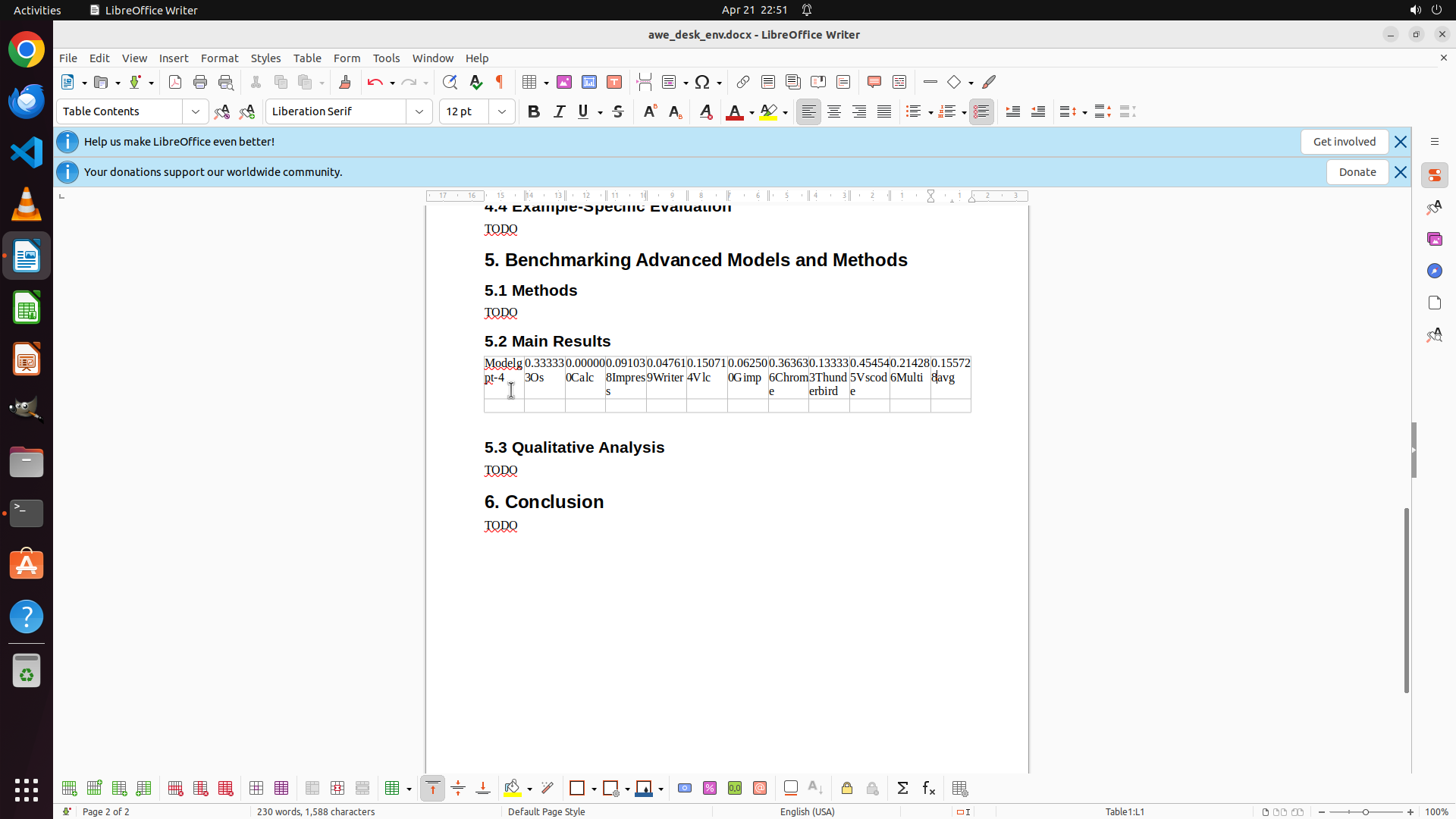The width and height of the screenshot is (1456, 819).
Task: Click the Insert Special Character omega icon
Action: [x=702, y=82]
